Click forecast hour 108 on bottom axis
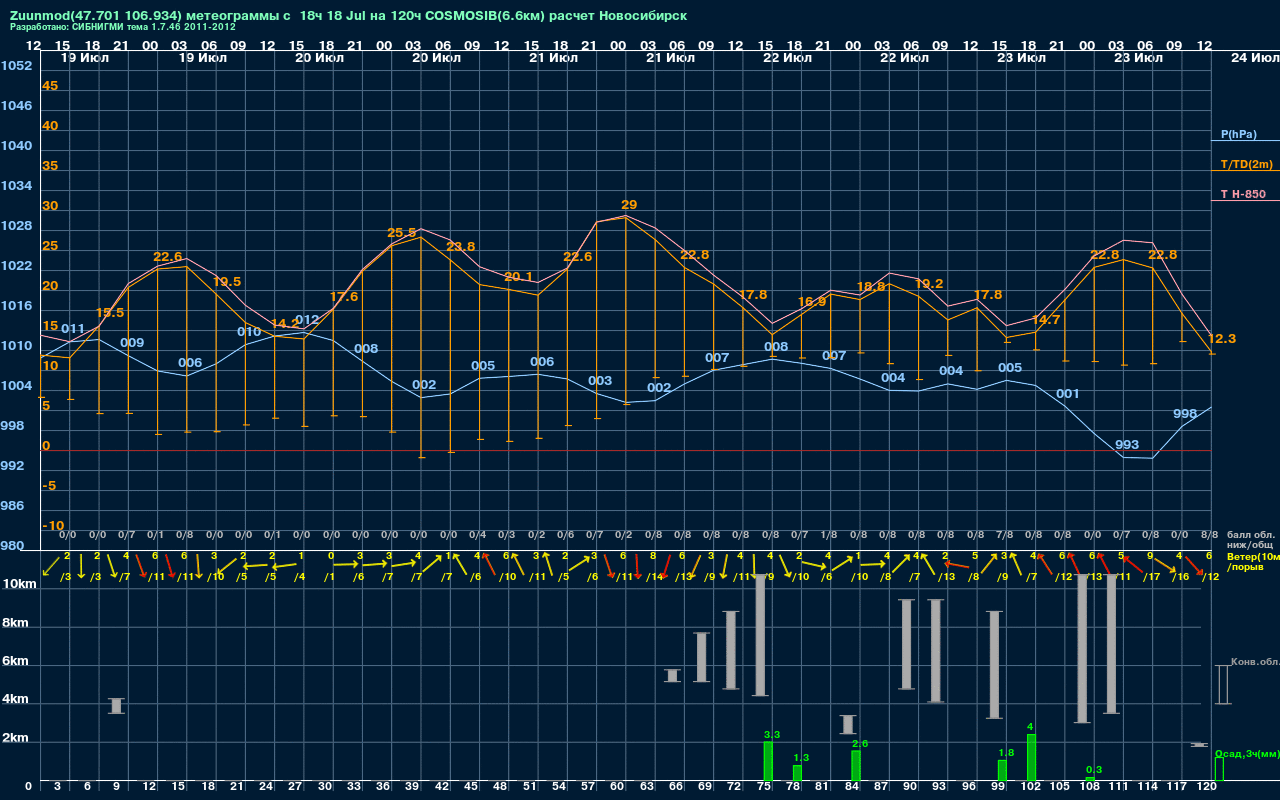 point(1088,788)
